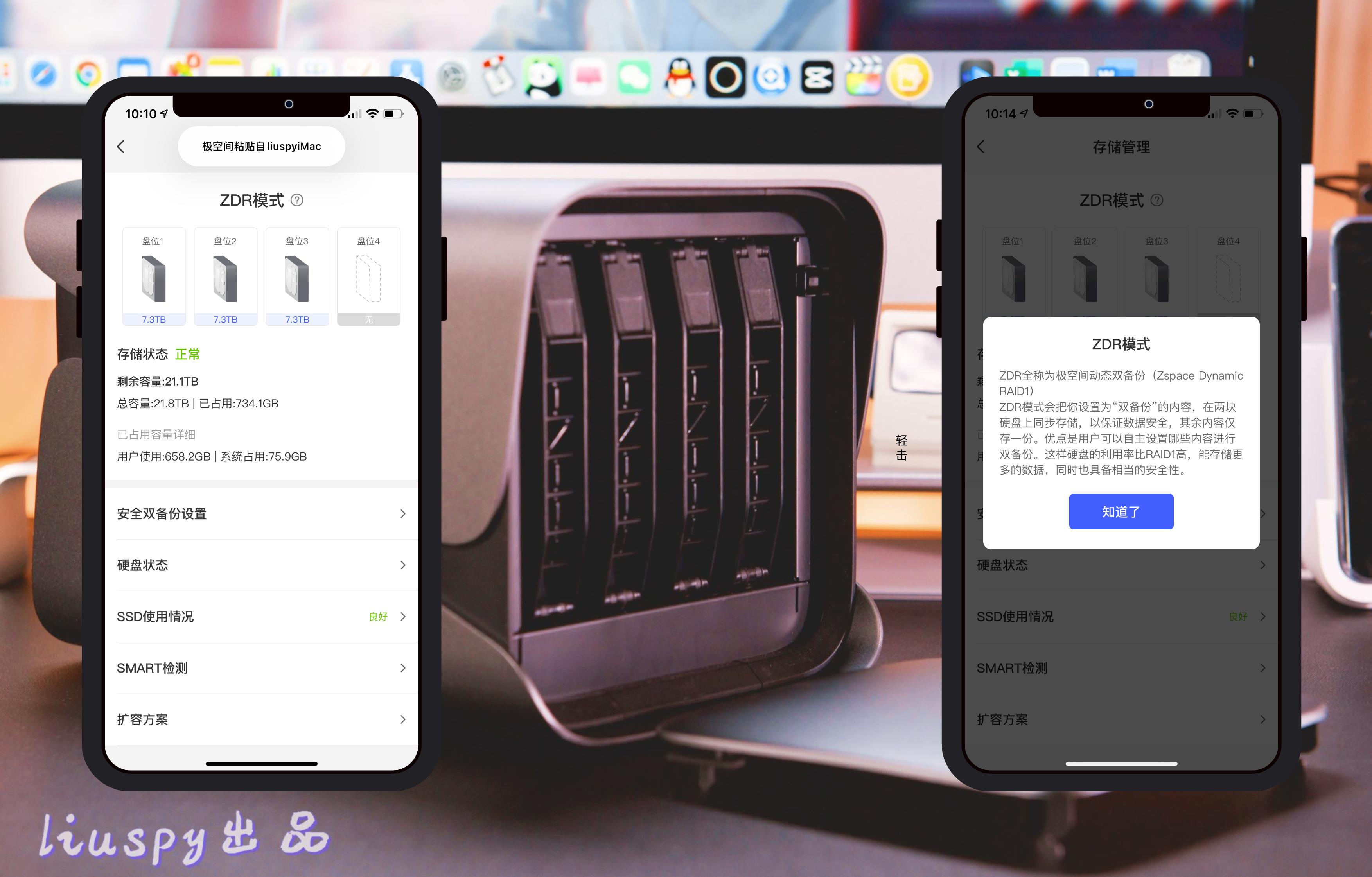
Task: Select the 盘位2 disk slot
Action: pyautogui.click(x=225, y=277)
